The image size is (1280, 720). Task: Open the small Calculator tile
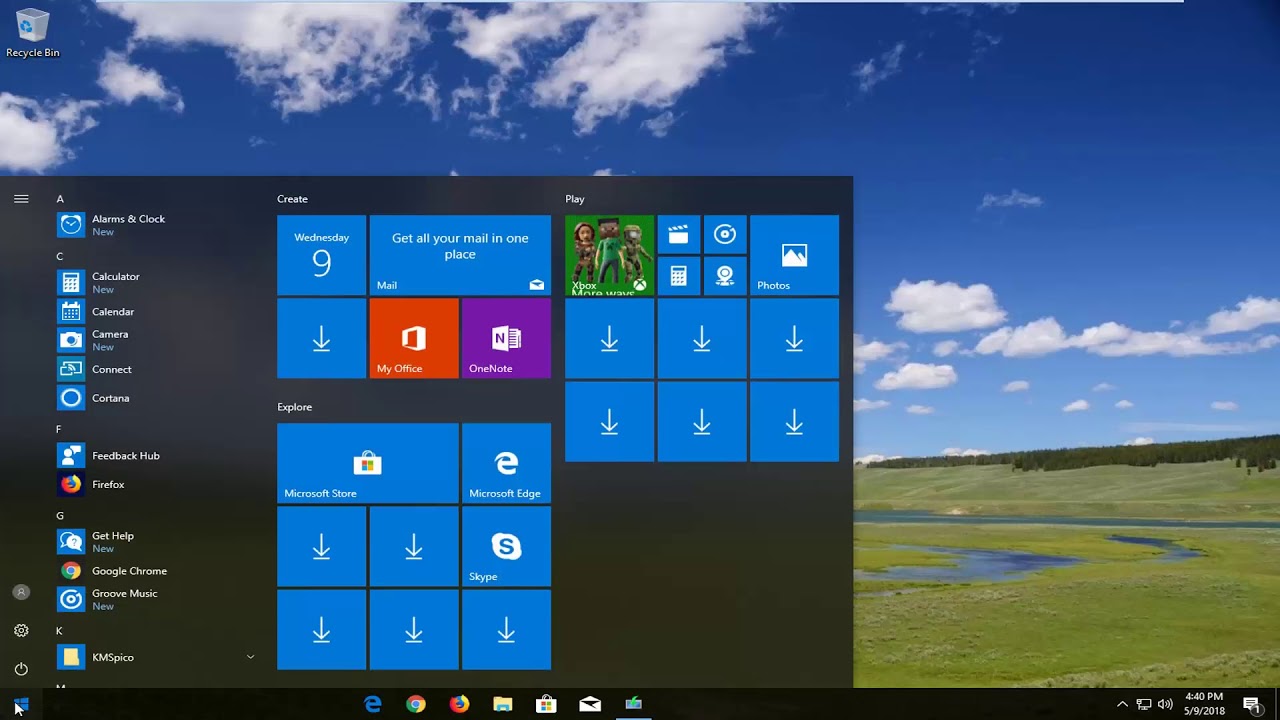tap(679, 276)
